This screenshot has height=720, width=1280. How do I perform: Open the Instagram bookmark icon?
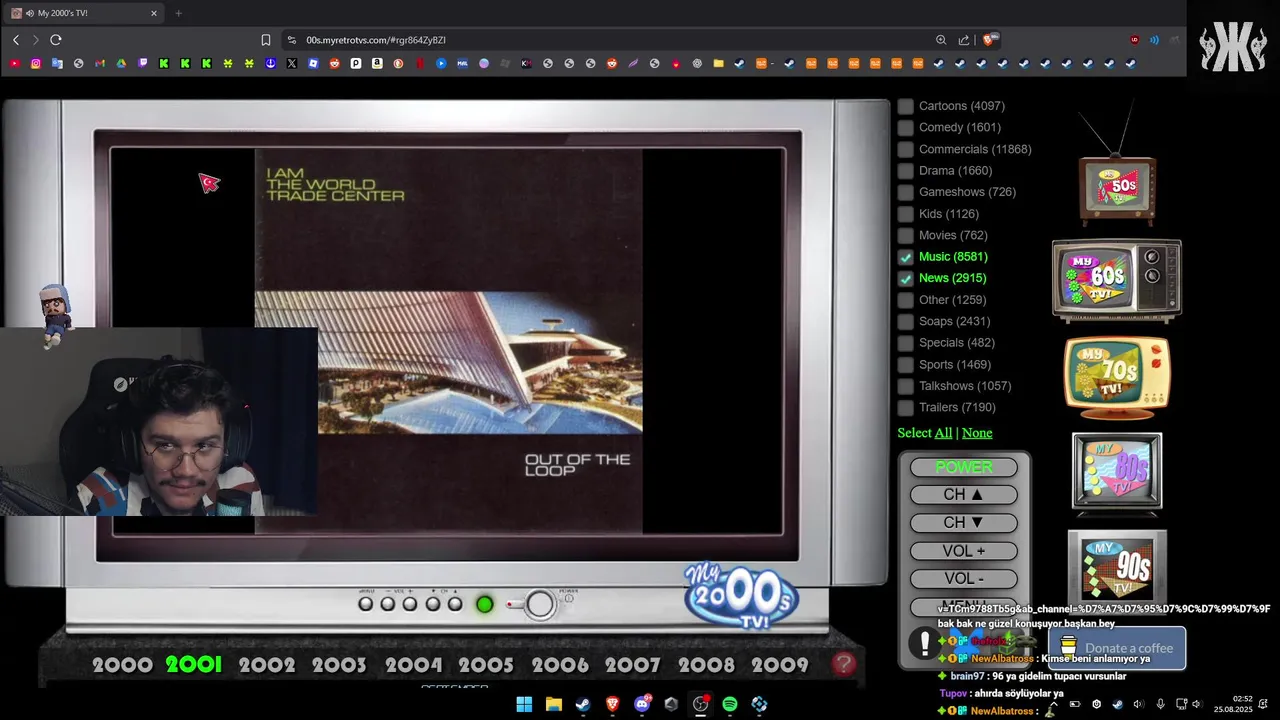pos(36,63)
